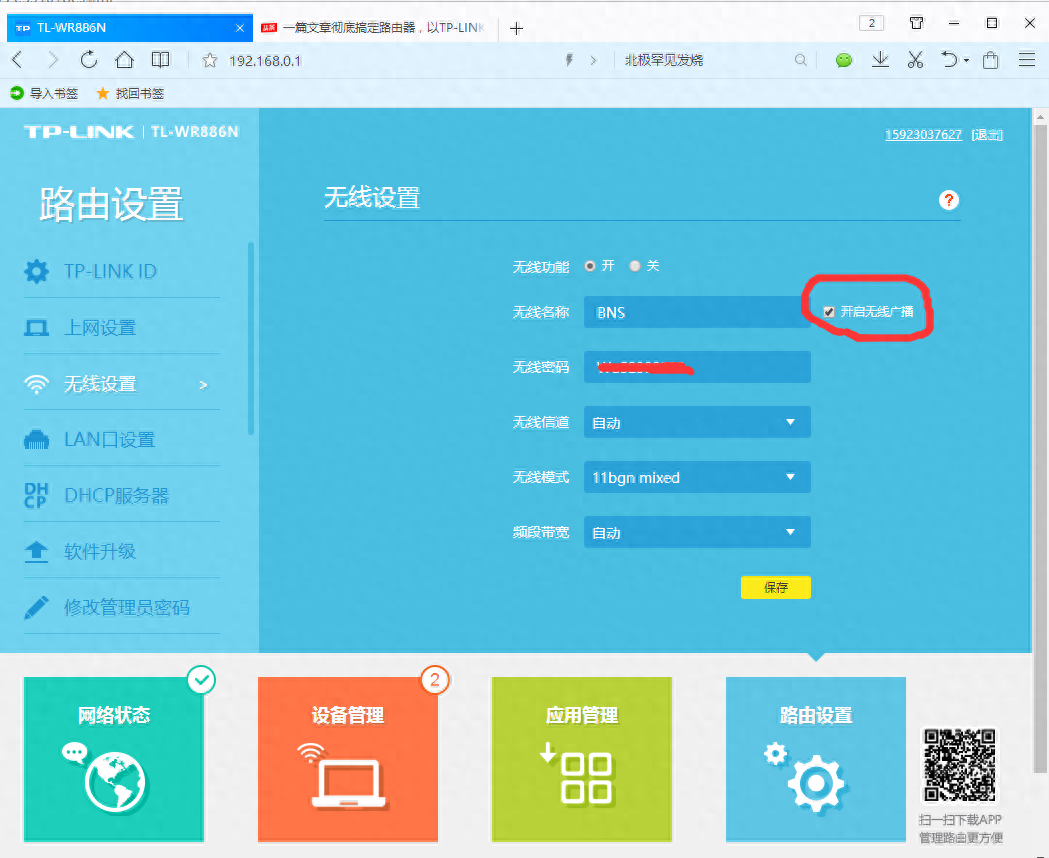Select the 软件升级 upload icon
This screenshot has width=1049, height=858.
37,551
